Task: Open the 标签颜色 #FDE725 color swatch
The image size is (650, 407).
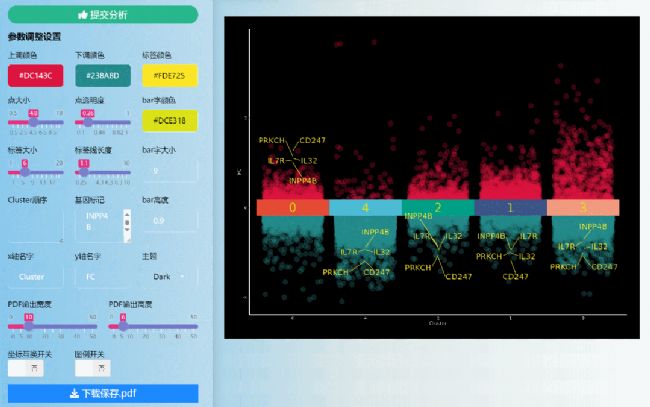Action: tap(169, 75)
